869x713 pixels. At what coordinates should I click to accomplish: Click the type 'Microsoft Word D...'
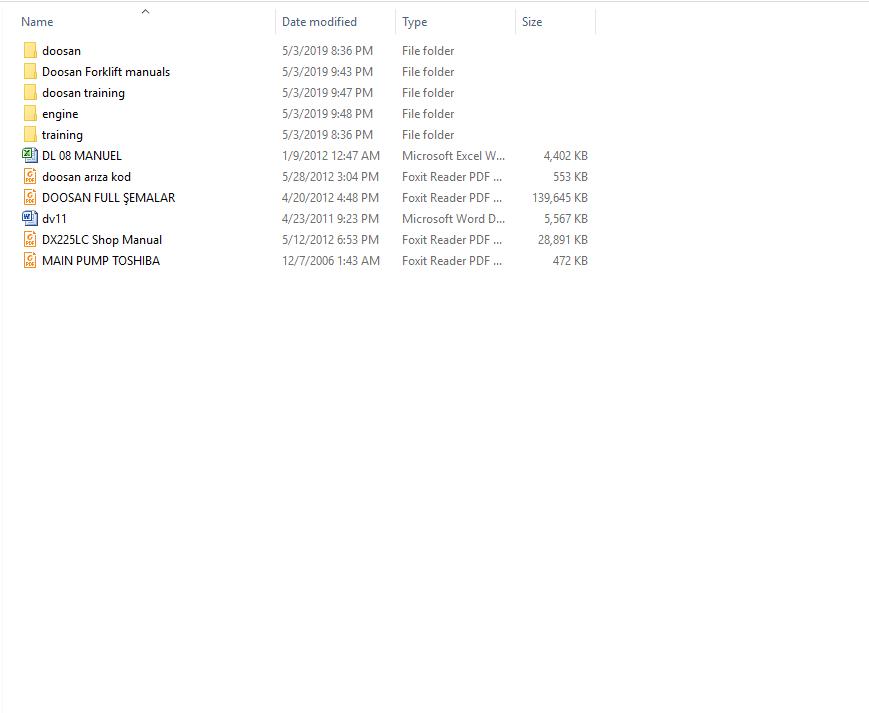point(453,219)
